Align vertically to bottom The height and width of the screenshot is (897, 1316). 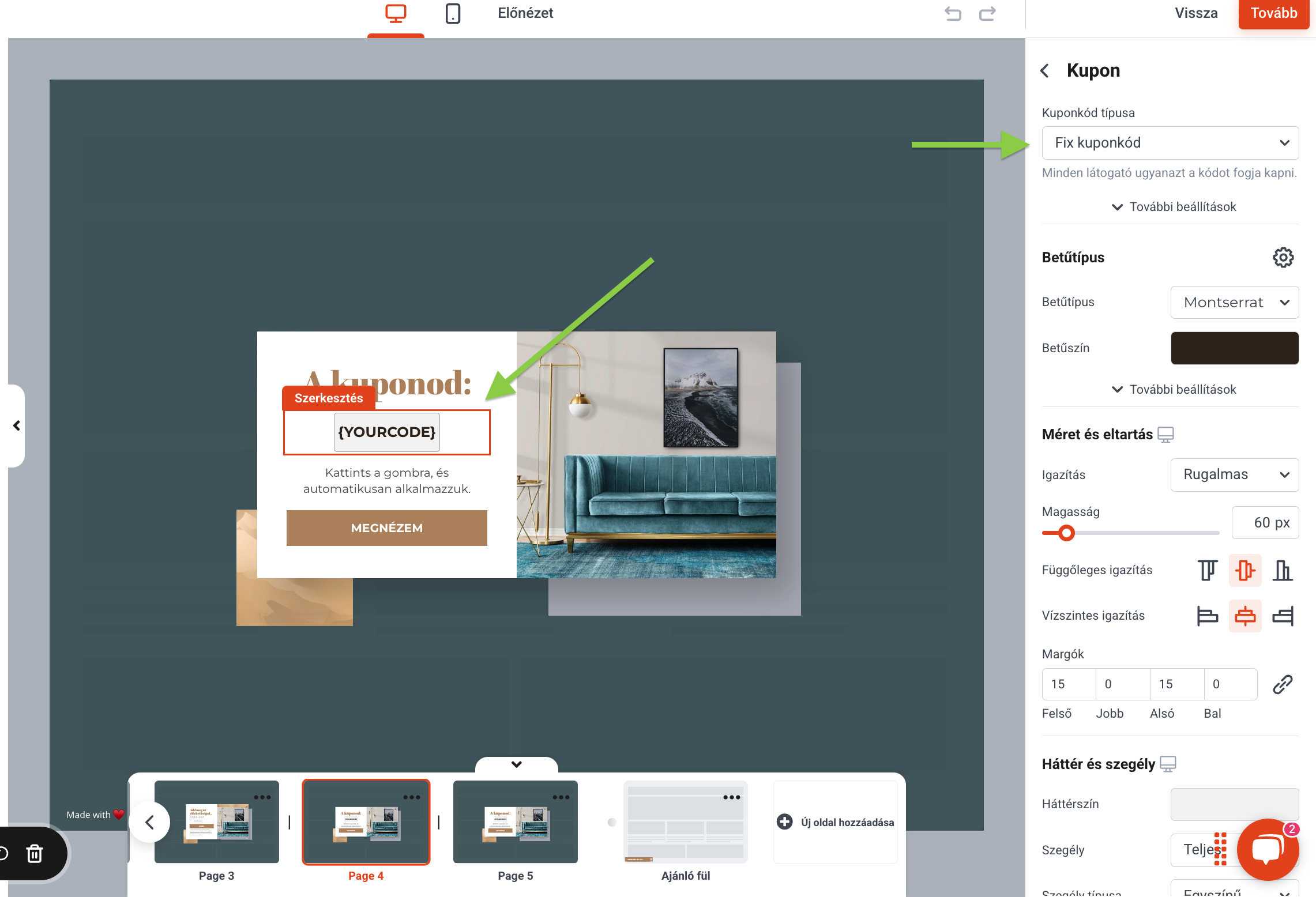(x=1283, y=570)
